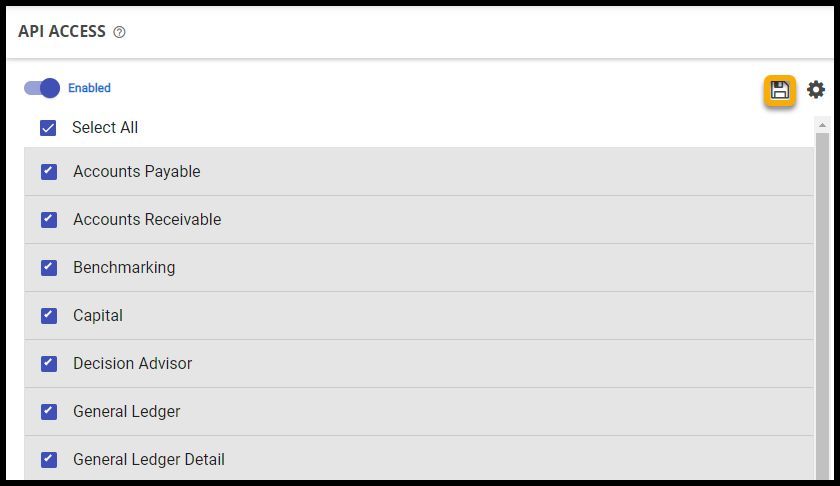The height and width of the screenshot is (486, 840).
Task: Uncheck the Select All checkbox
Action: (48, 128)
